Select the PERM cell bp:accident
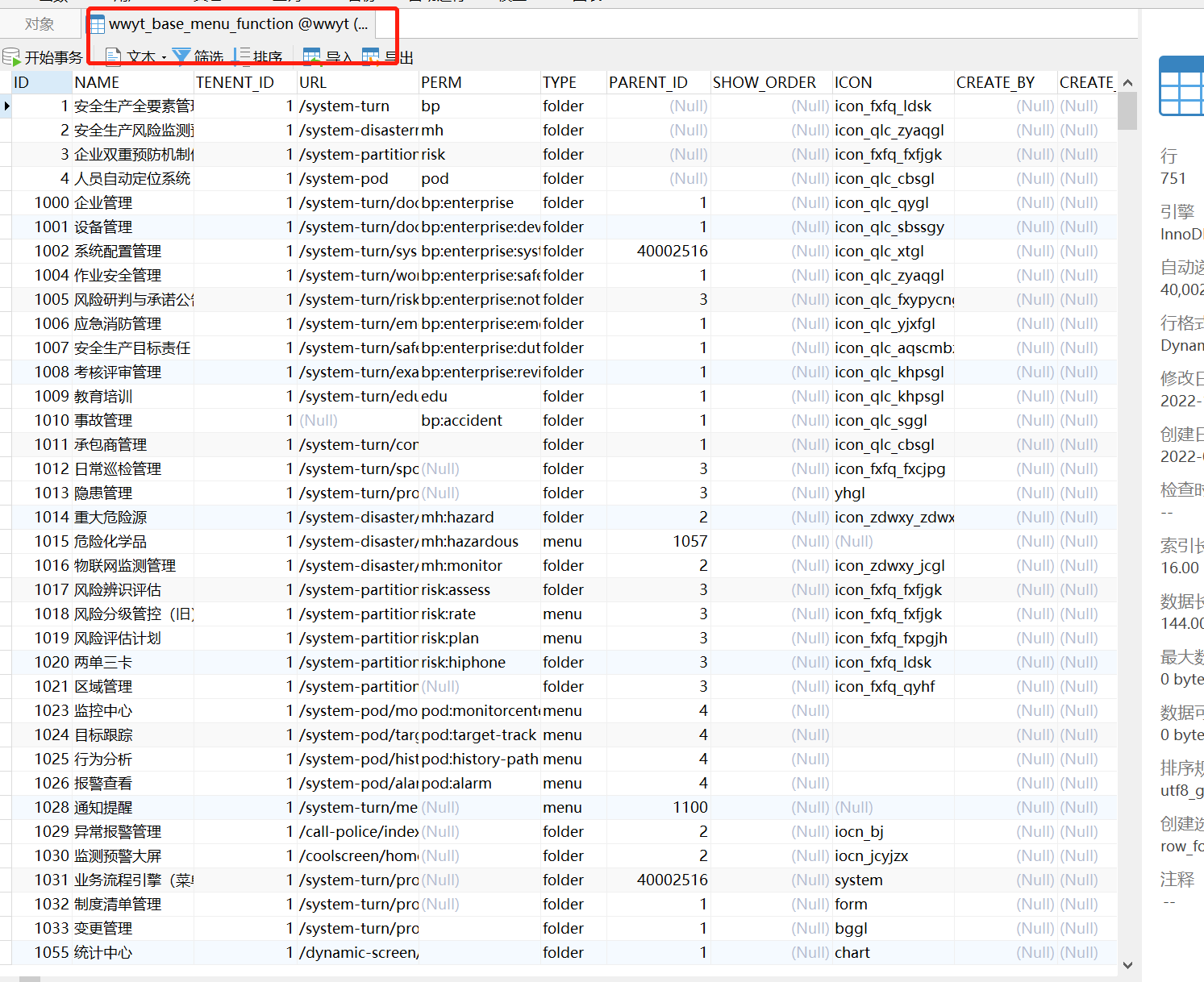The height and width of the screenshot is (982, 1204). [480, 420]
